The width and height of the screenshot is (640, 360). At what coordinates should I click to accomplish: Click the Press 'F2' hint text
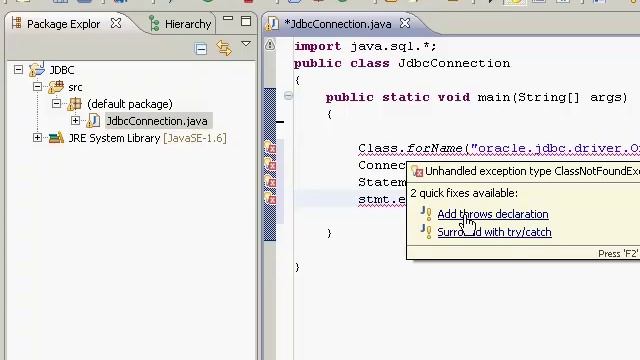click(x=618, y=254)
